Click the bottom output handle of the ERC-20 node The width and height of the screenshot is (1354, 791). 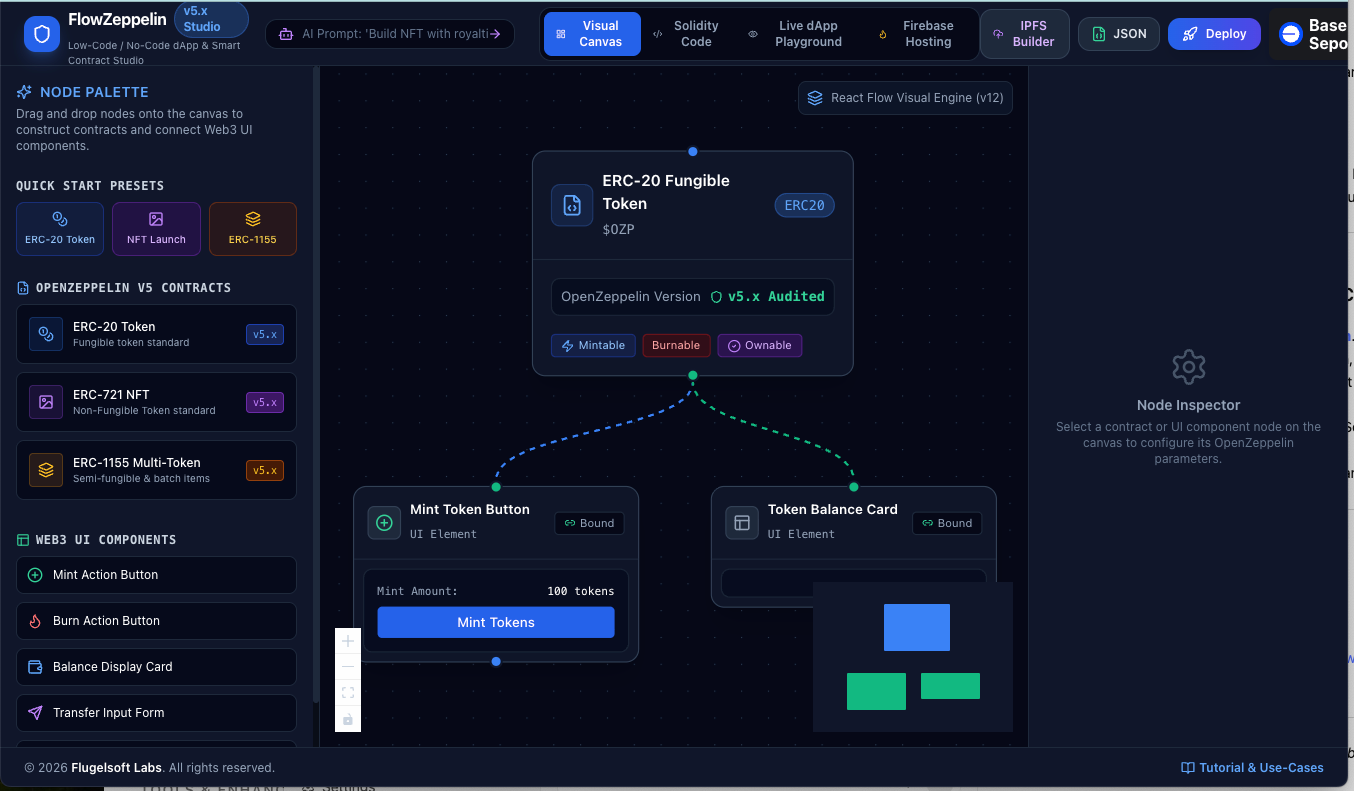click(693, 375)
